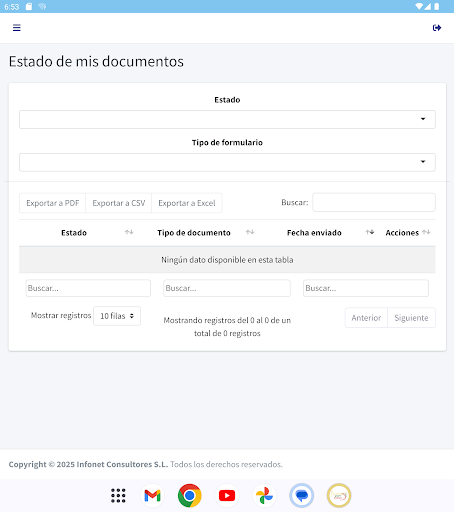Click the logout icon
454x512 pixels.
437,28
